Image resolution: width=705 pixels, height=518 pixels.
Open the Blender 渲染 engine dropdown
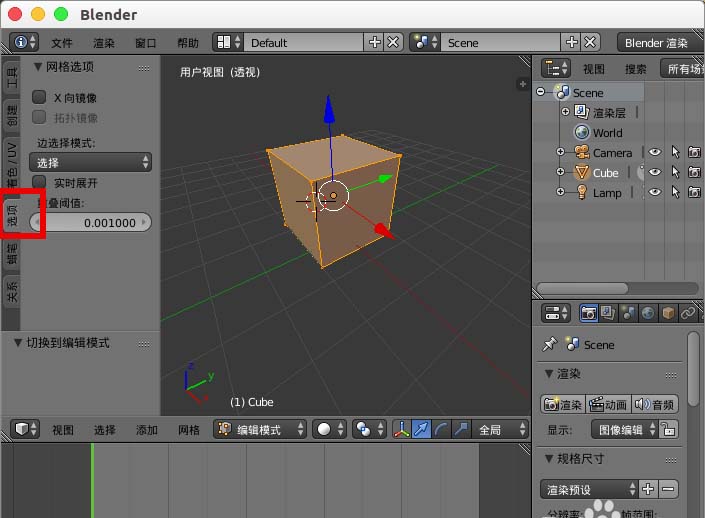[x=659, y=42]
